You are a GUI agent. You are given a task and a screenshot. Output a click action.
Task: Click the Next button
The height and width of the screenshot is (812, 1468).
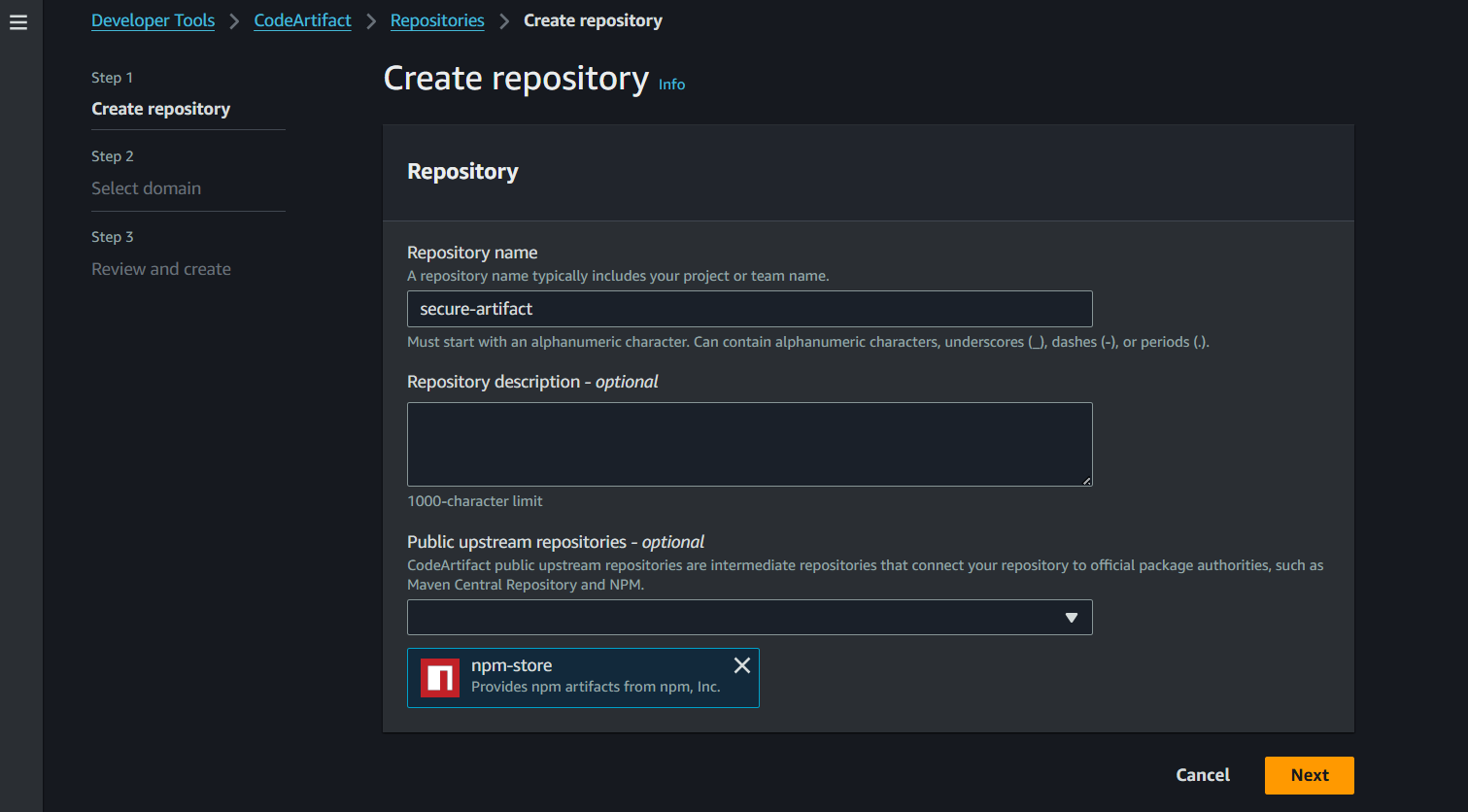pyautogui.click(x=1309, y=775)
